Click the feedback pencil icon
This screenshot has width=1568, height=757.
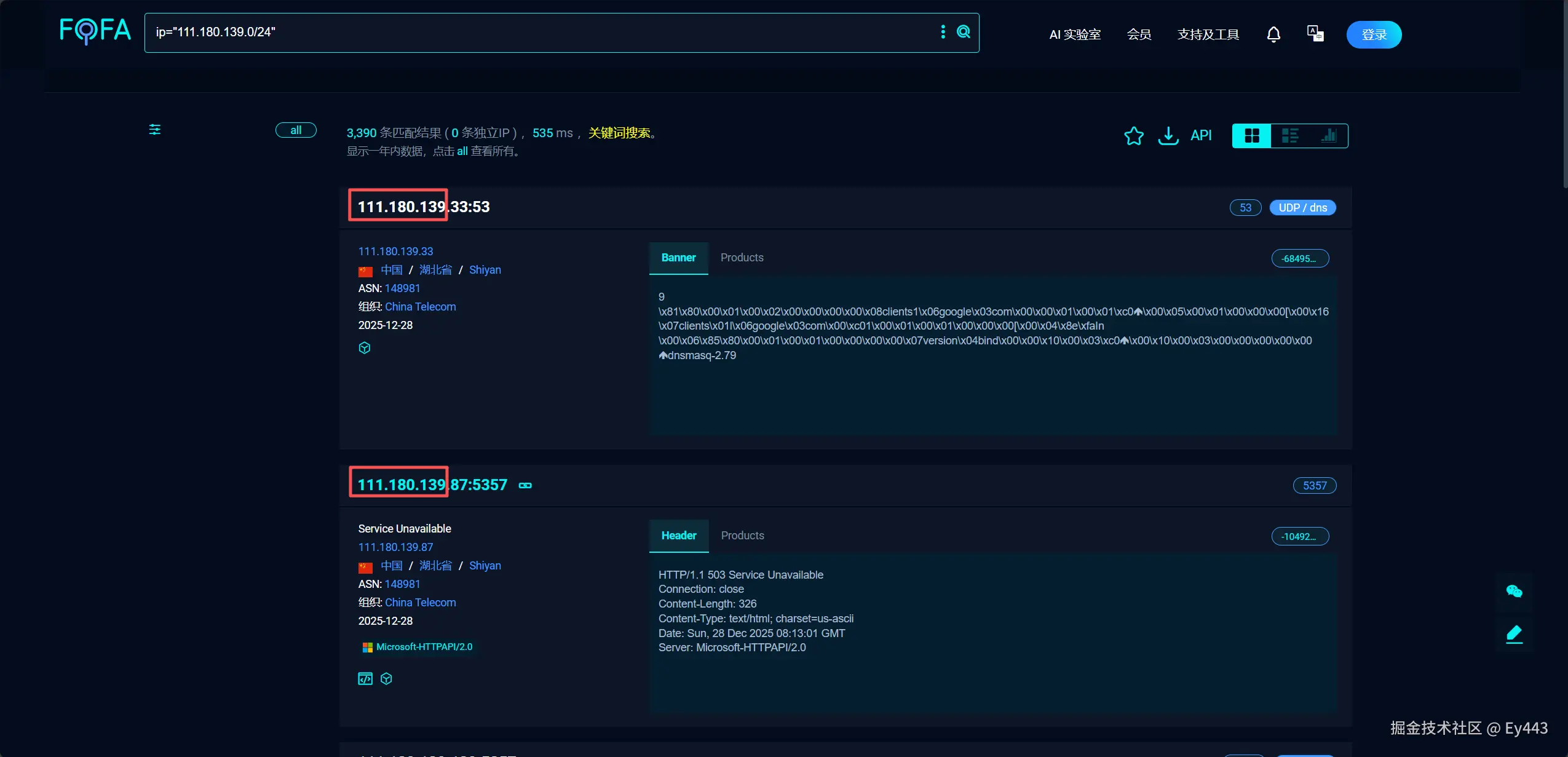(x=1514, y=634)
